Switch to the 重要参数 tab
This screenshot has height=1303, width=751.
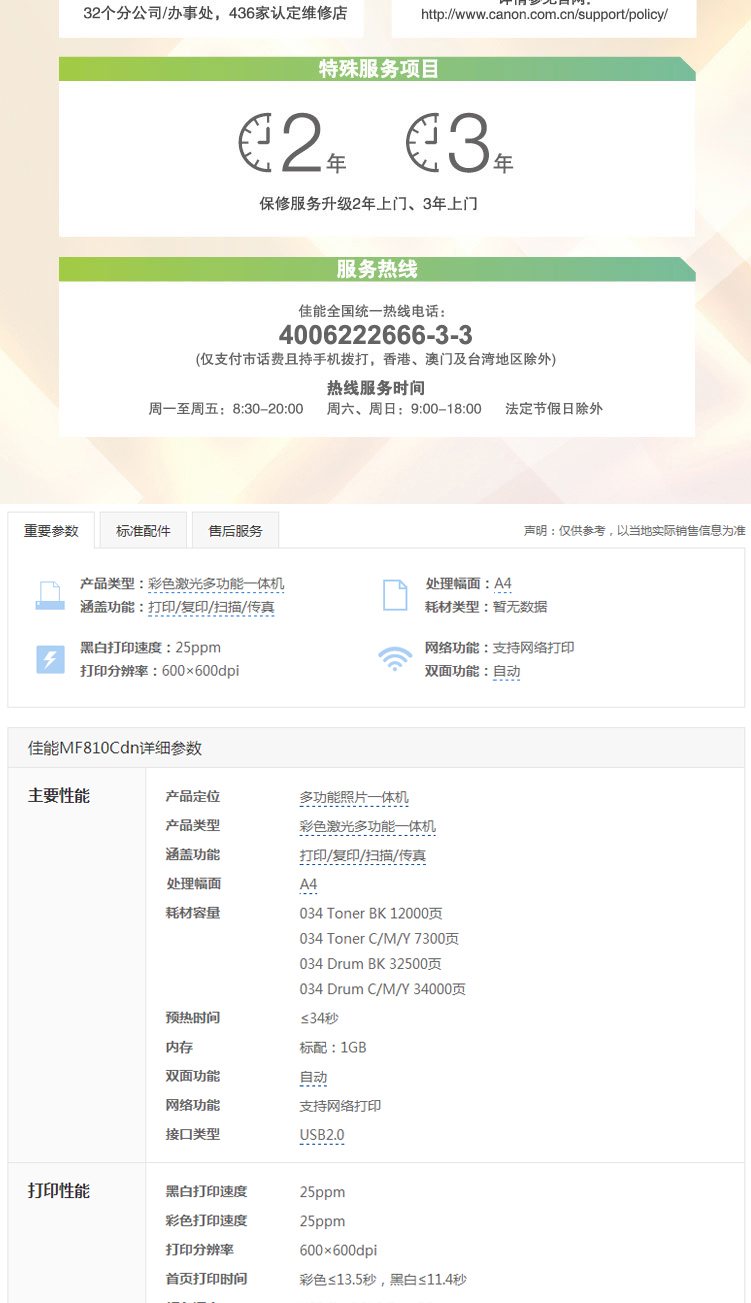pos(51,531)
